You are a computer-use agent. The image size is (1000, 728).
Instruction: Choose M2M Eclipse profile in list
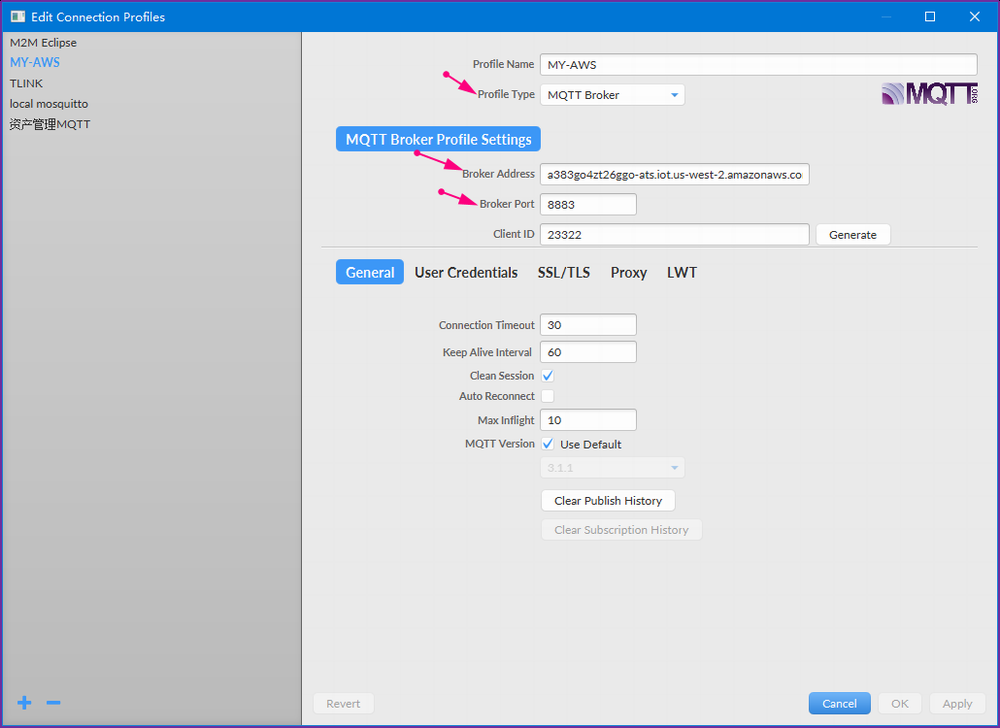click(x=43, y=43)
